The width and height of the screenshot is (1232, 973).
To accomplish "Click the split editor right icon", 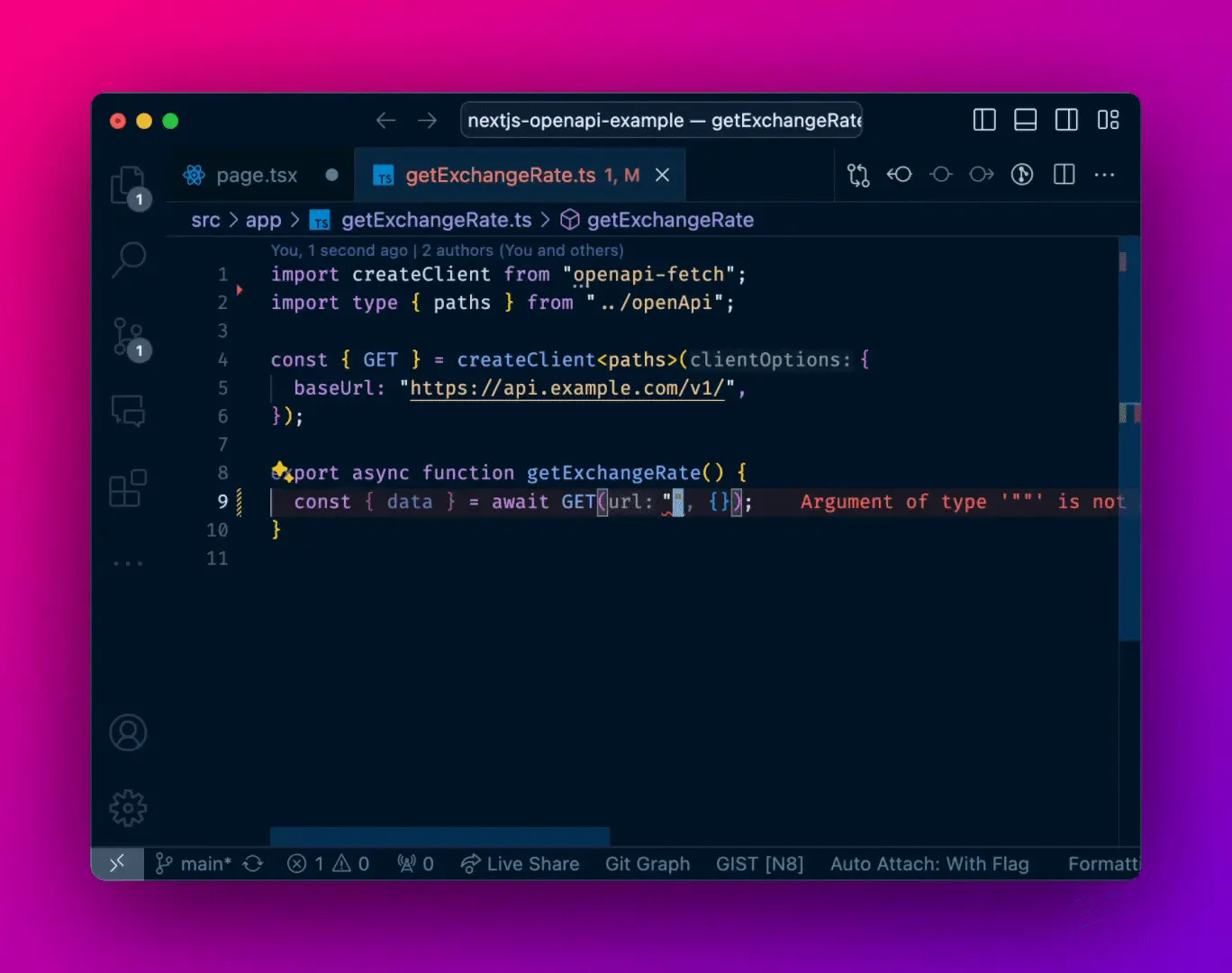I will (x=1064, y=175).
